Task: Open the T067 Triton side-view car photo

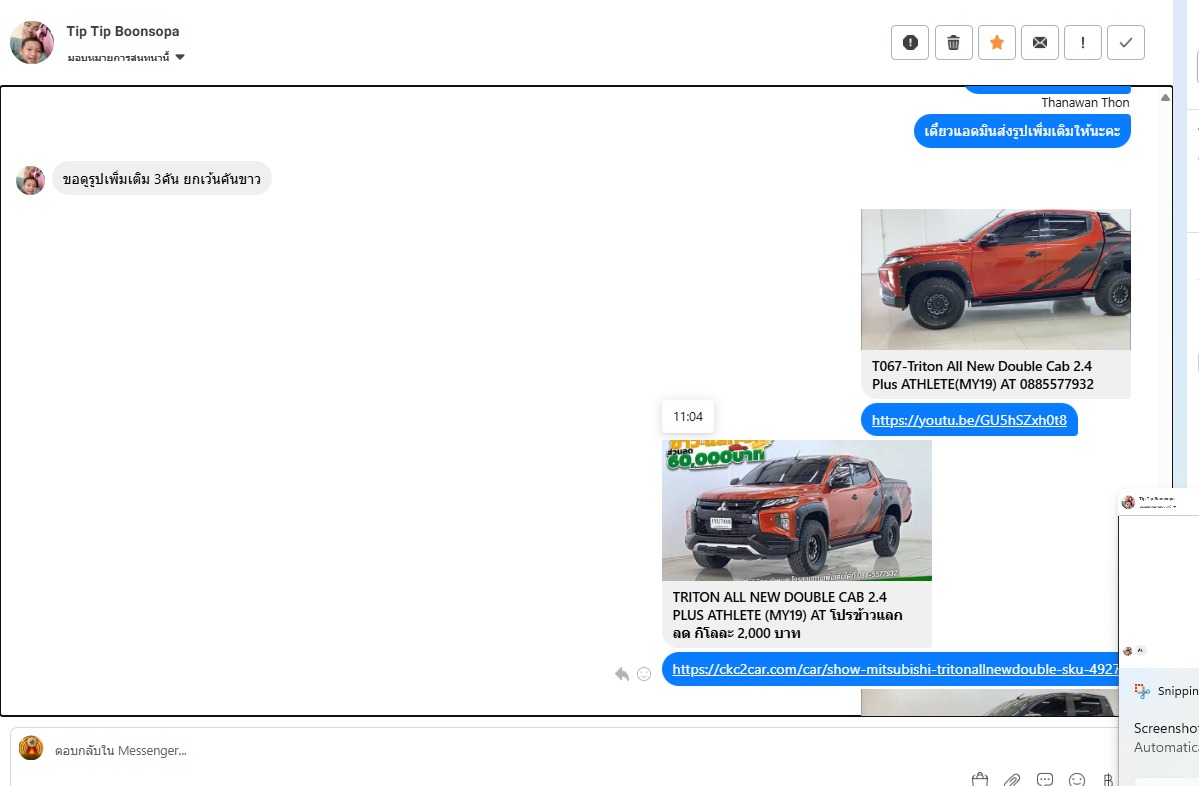Action: coord(995,279)
